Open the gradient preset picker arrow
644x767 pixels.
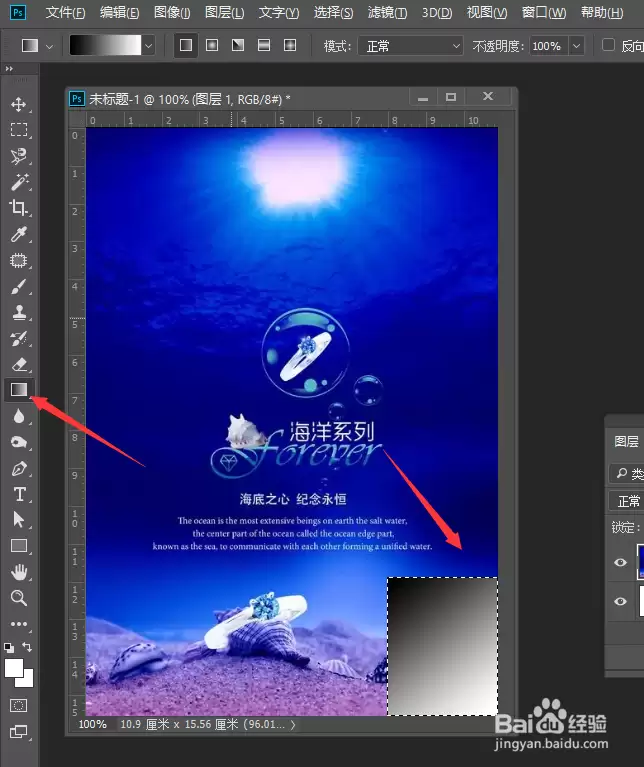148,46
